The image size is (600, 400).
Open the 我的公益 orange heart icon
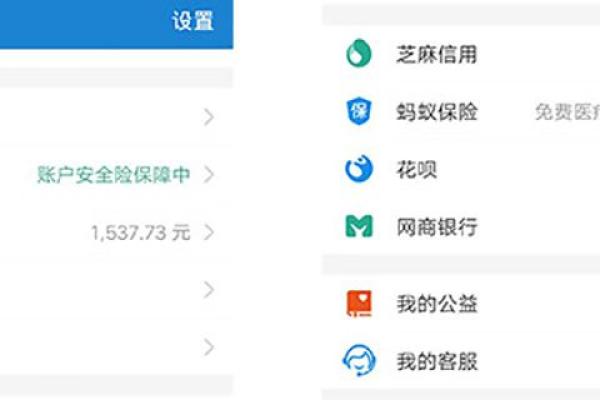pos(359,304)
